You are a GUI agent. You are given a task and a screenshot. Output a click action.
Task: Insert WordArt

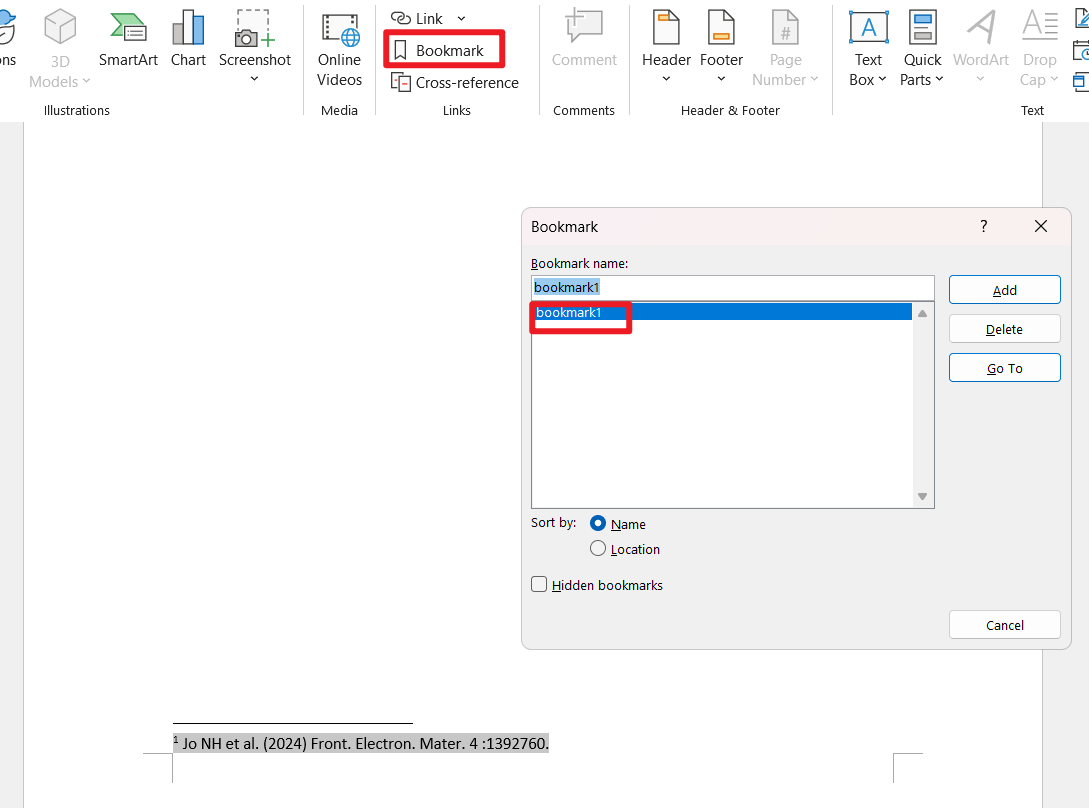pos(981,47)
